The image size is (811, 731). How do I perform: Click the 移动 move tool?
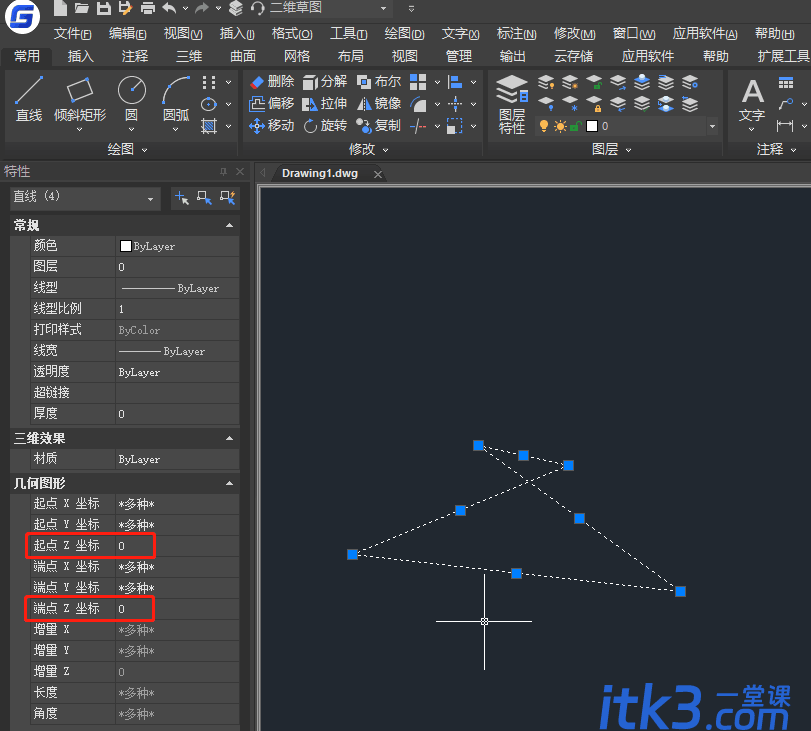tap(272, 126)
